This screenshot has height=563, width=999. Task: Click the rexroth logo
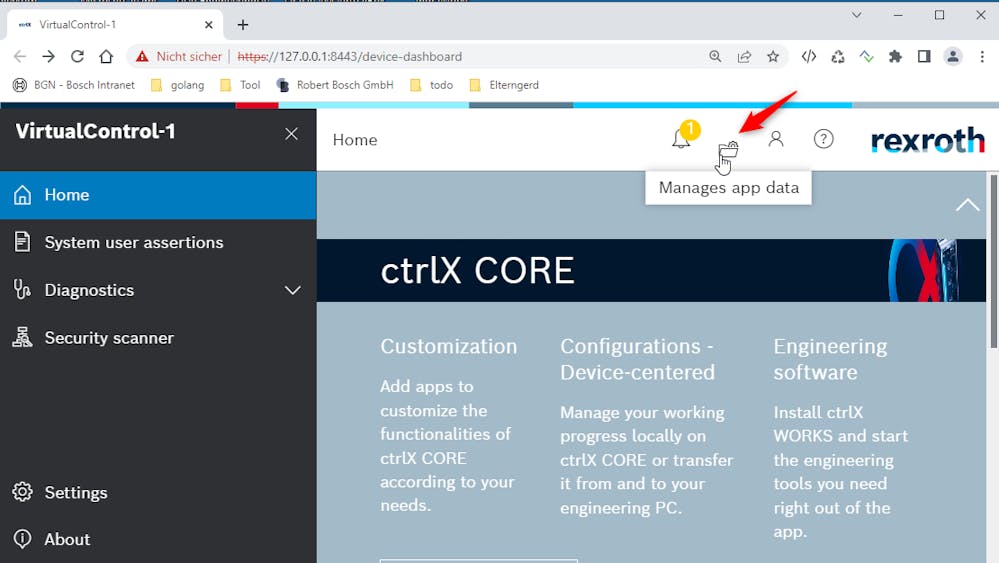point(928,140)
